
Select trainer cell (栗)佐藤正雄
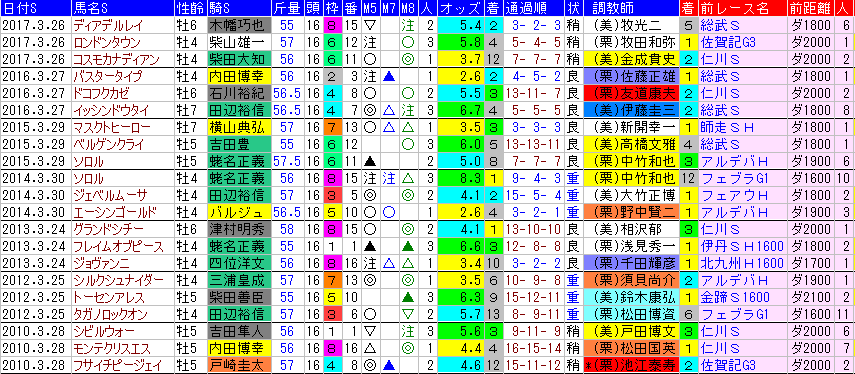coord(631,76)
